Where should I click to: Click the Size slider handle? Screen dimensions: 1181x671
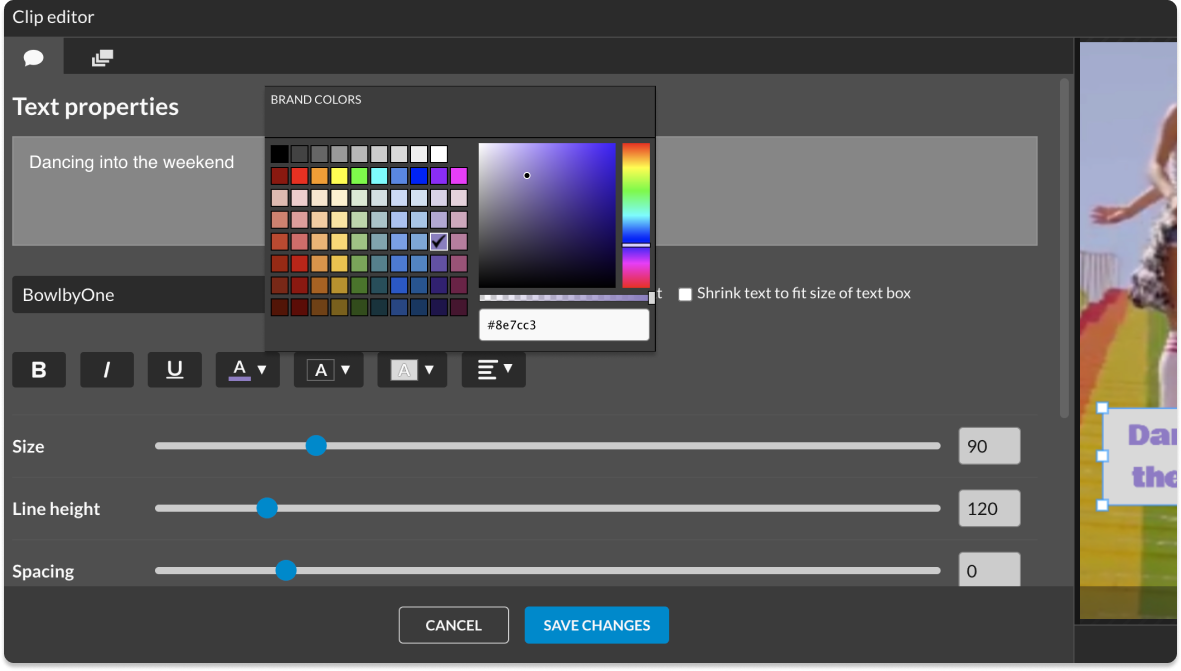[x=316, y=446]
